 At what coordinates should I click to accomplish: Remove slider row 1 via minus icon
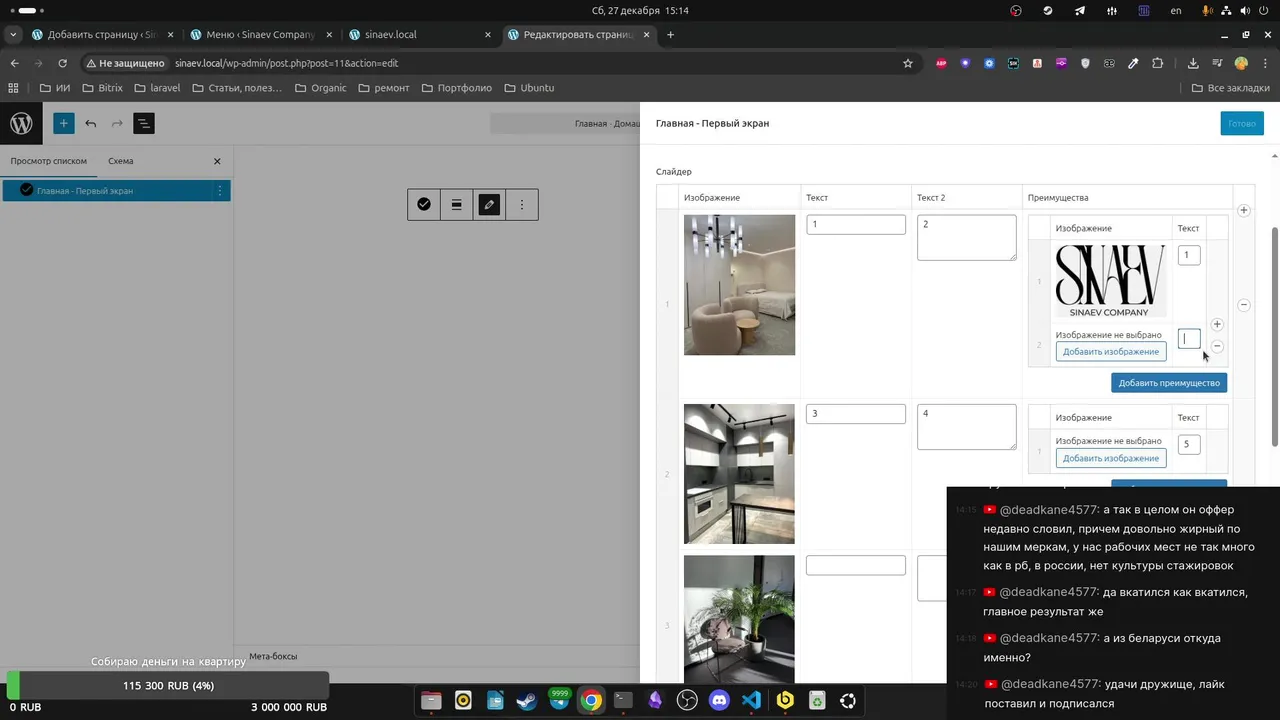click(1244, 305)
